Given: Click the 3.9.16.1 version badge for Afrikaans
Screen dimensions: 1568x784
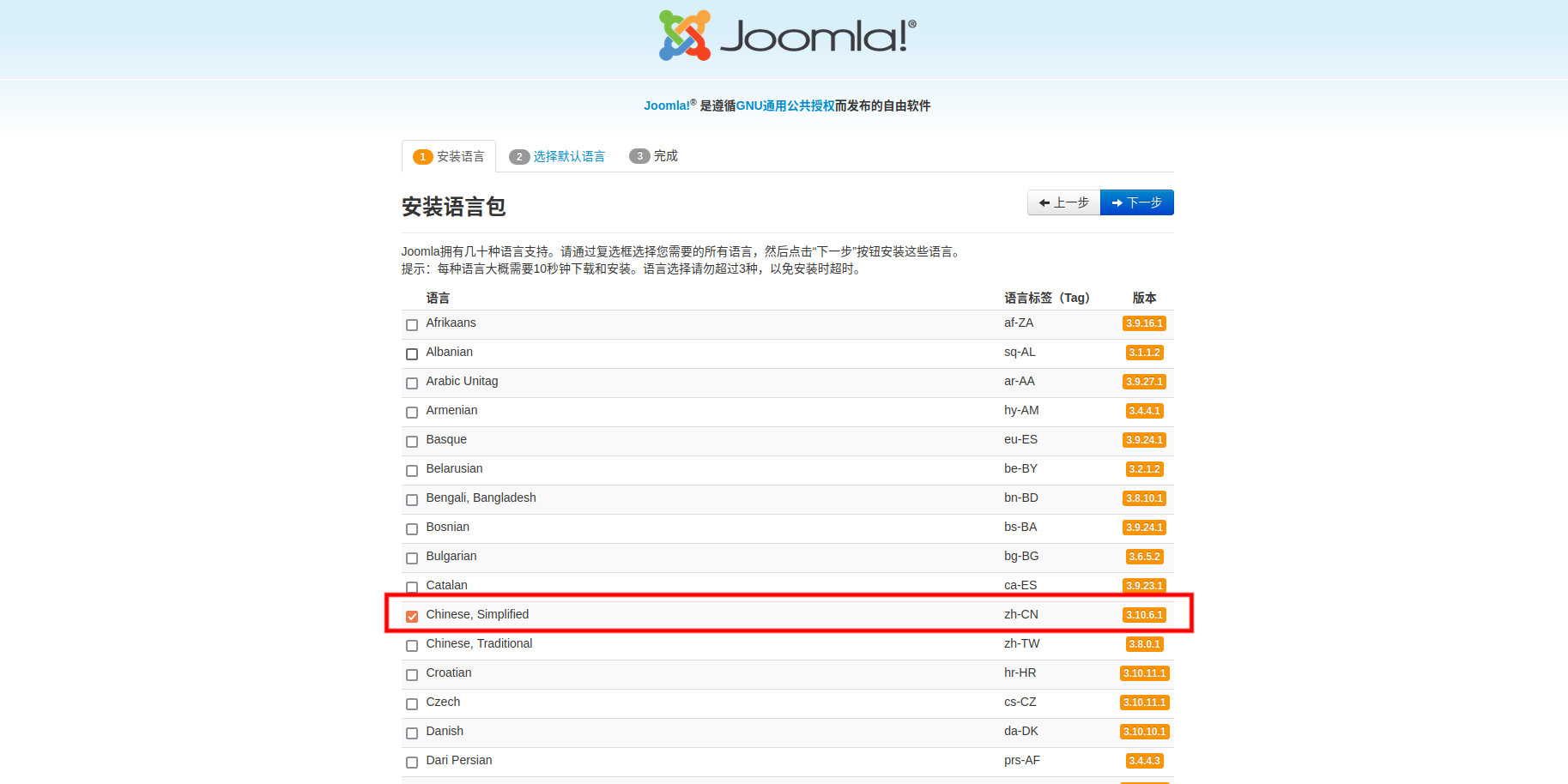Looking at the screenshot, I should (1144, 323).
